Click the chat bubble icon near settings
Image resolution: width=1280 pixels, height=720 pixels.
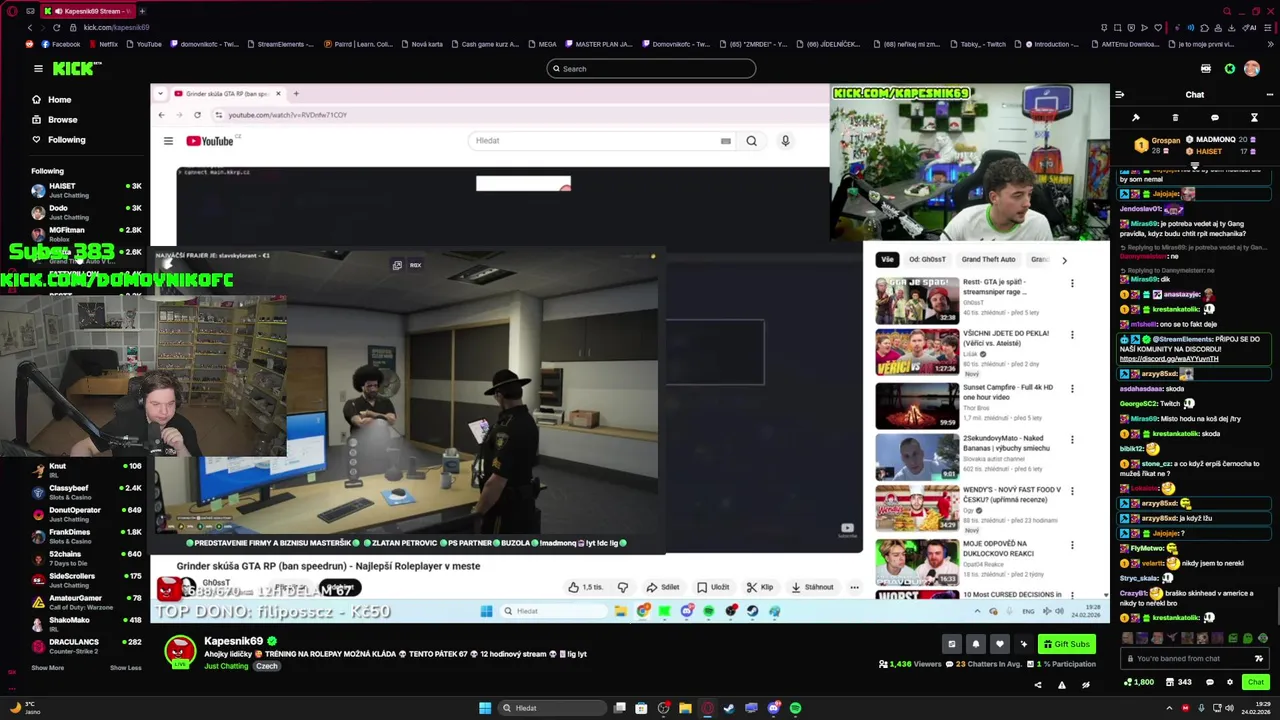(x=1209, y=682)
